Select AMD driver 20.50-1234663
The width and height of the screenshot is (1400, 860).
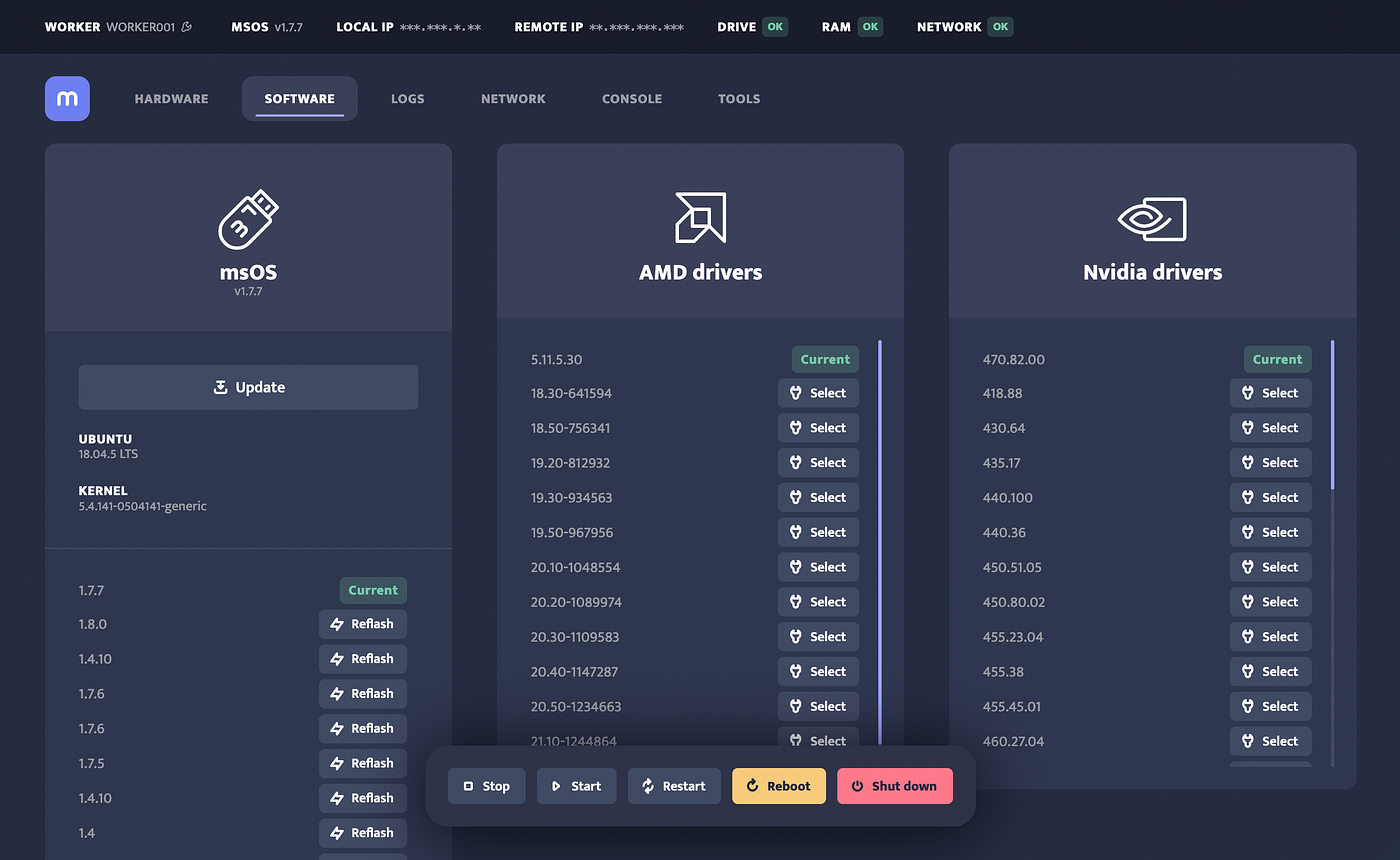click(x=818, y=706)
